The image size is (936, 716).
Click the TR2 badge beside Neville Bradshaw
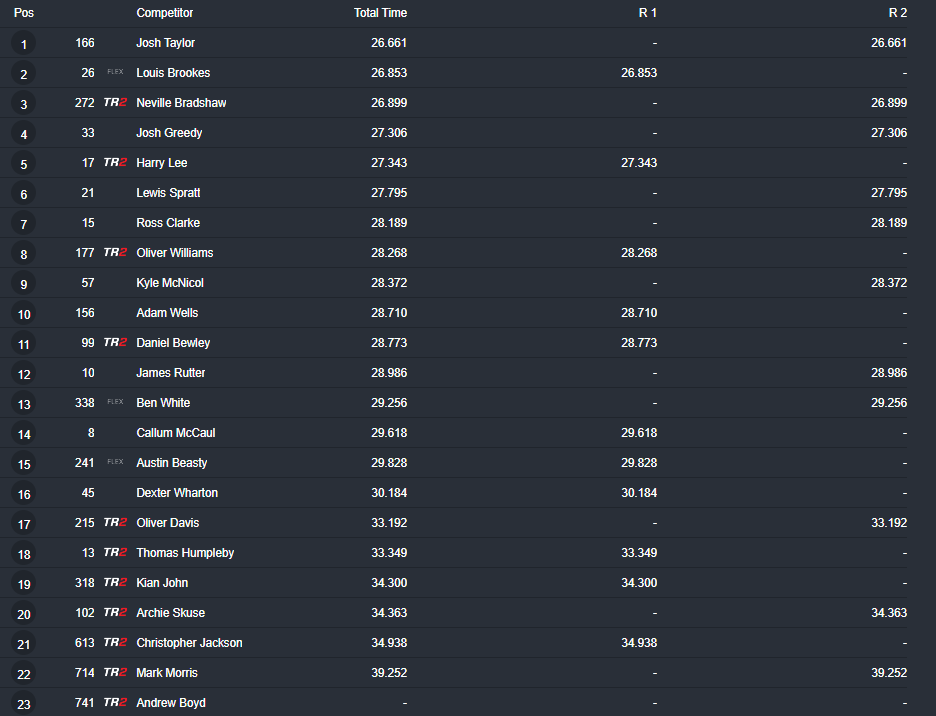[115, 103]
